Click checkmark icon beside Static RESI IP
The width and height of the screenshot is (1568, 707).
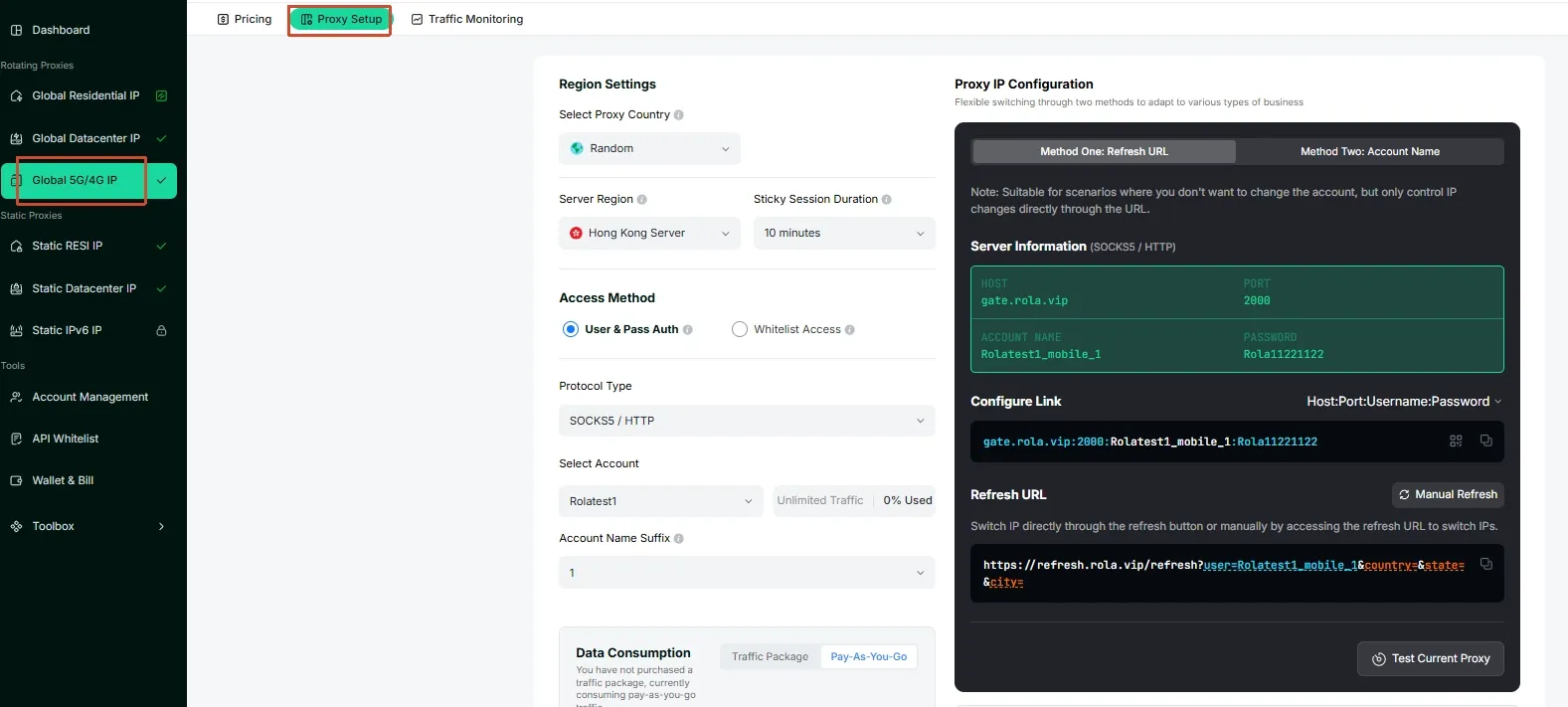161,246
